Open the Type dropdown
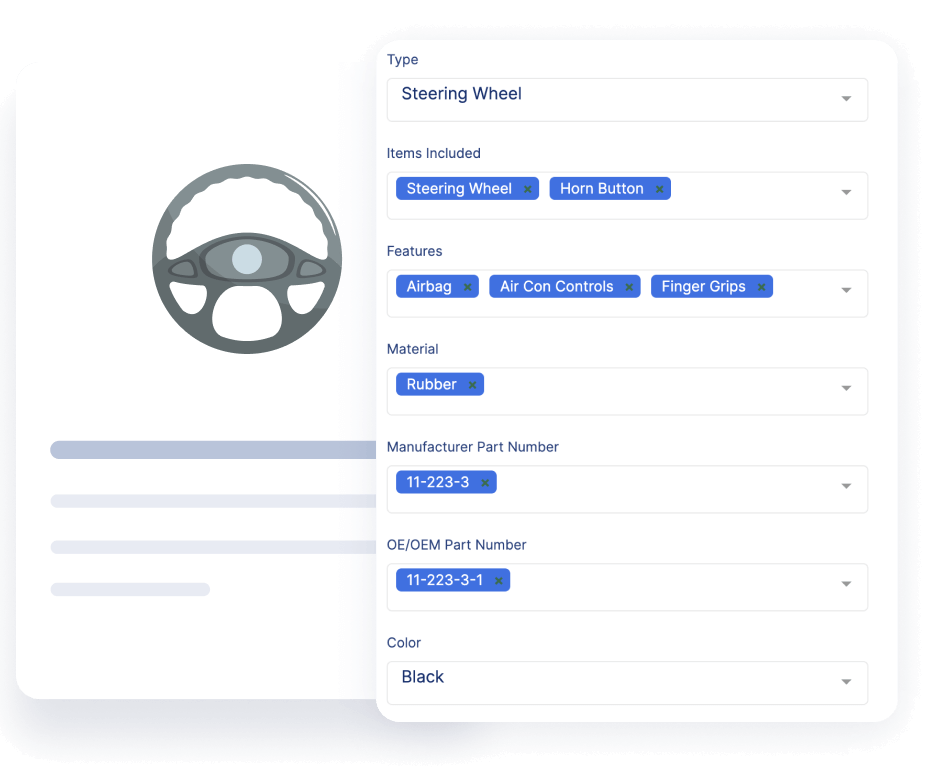Screen dimensions: 946x778 [x=845, y=99]
